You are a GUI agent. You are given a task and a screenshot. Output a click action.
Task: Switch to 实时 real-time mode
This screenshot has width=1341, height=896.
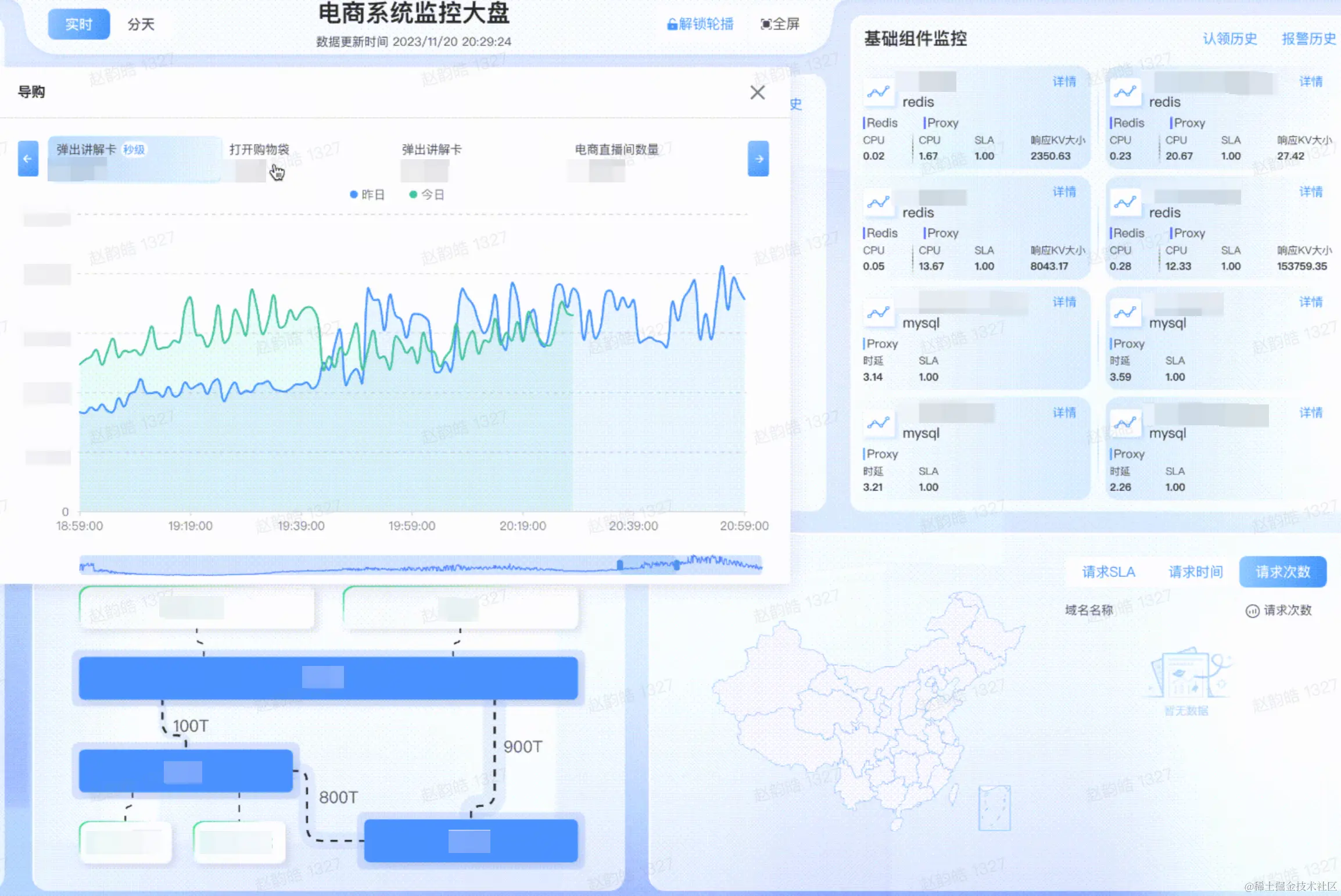click(x=78, y=24)
